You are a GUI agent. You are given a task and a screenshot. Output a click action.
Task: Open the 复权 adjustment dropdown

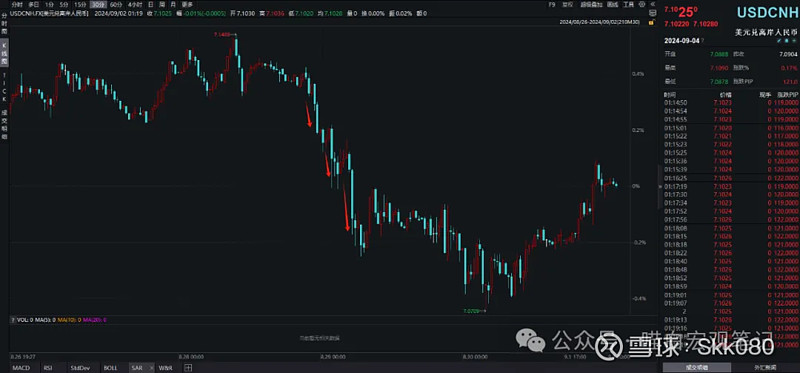pos(567,5)
